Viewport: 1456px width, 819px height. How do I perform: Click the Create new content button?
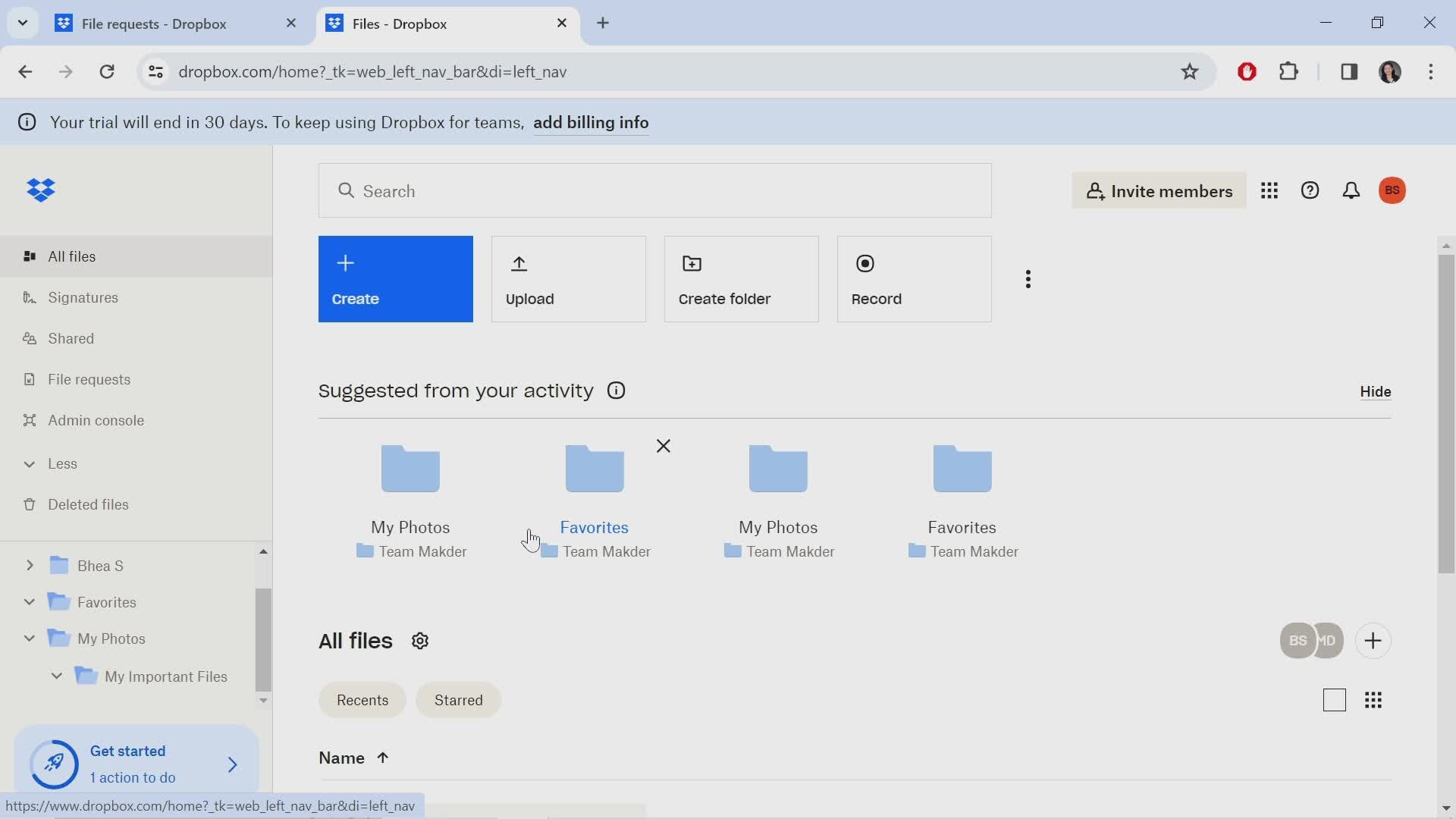[x=397, y=280]
